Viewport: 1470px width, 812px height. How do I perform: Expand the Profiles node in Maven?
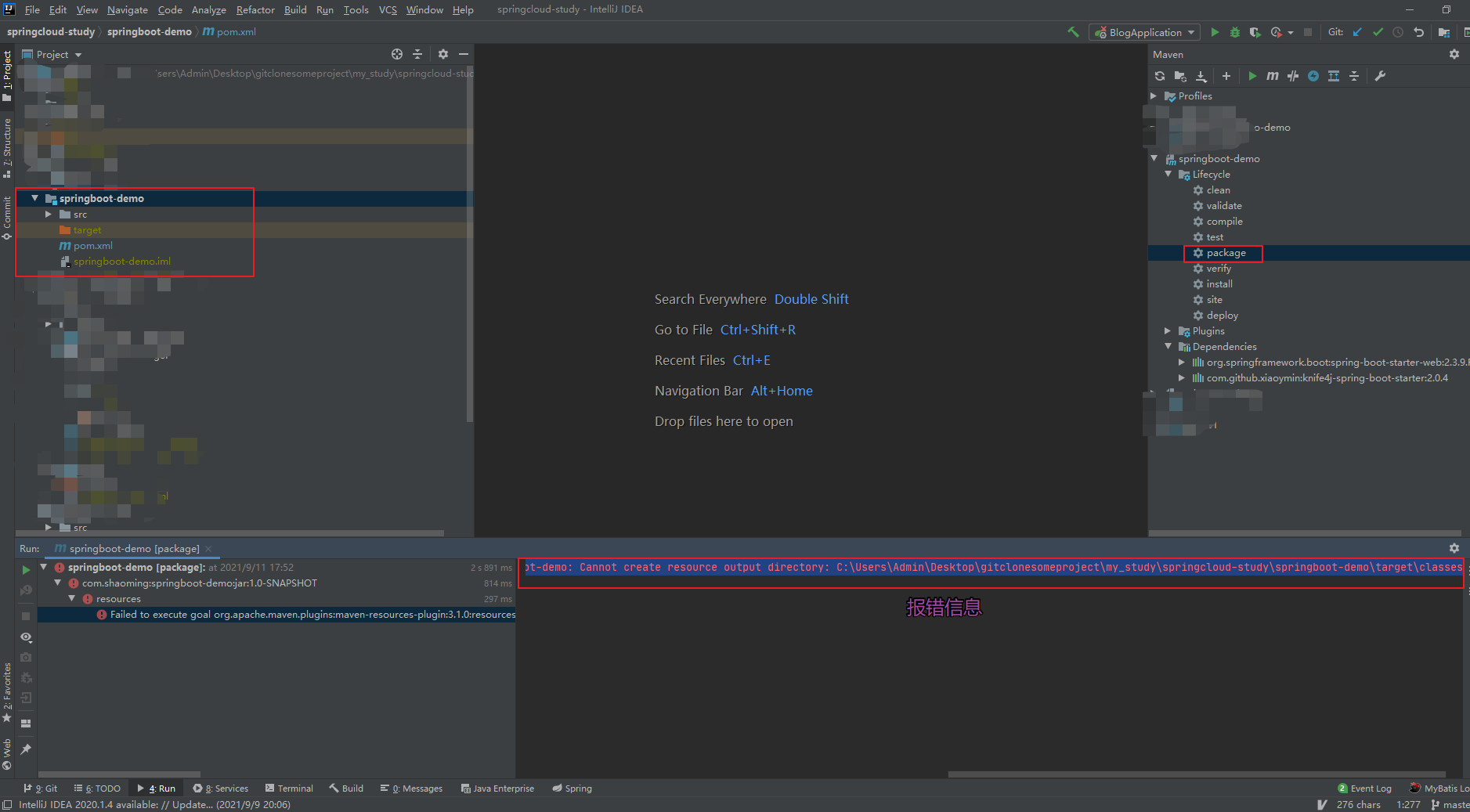(x=1154, y=96)
